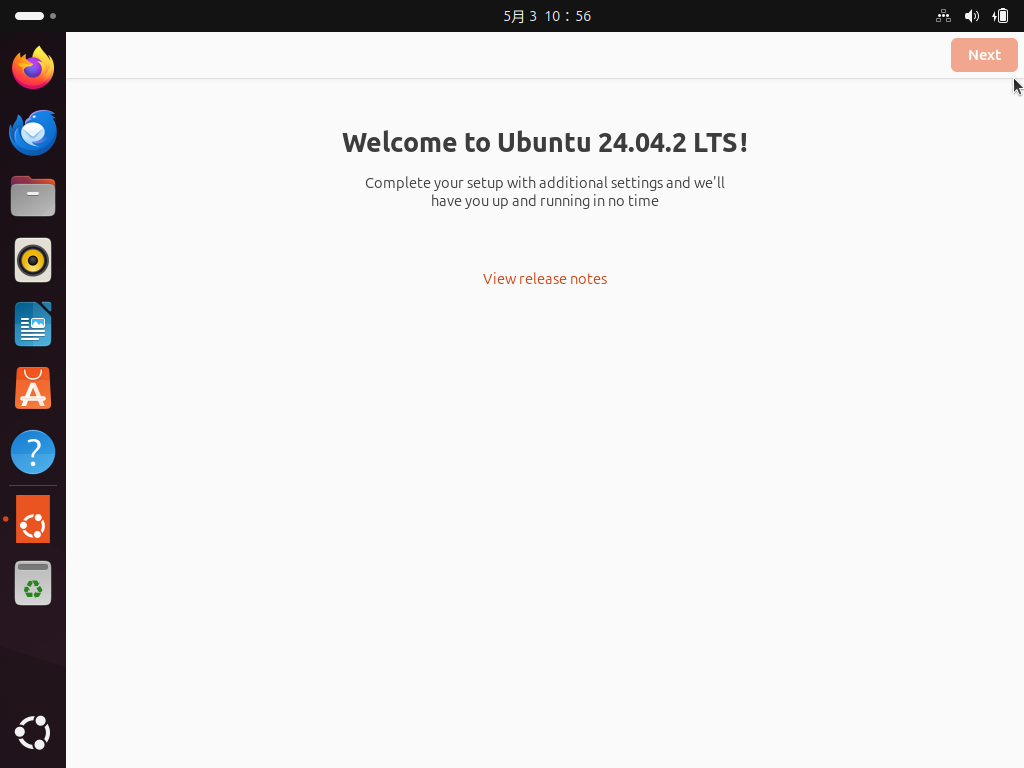Open Thunderbird Mail from the dock

click(33, 133)
